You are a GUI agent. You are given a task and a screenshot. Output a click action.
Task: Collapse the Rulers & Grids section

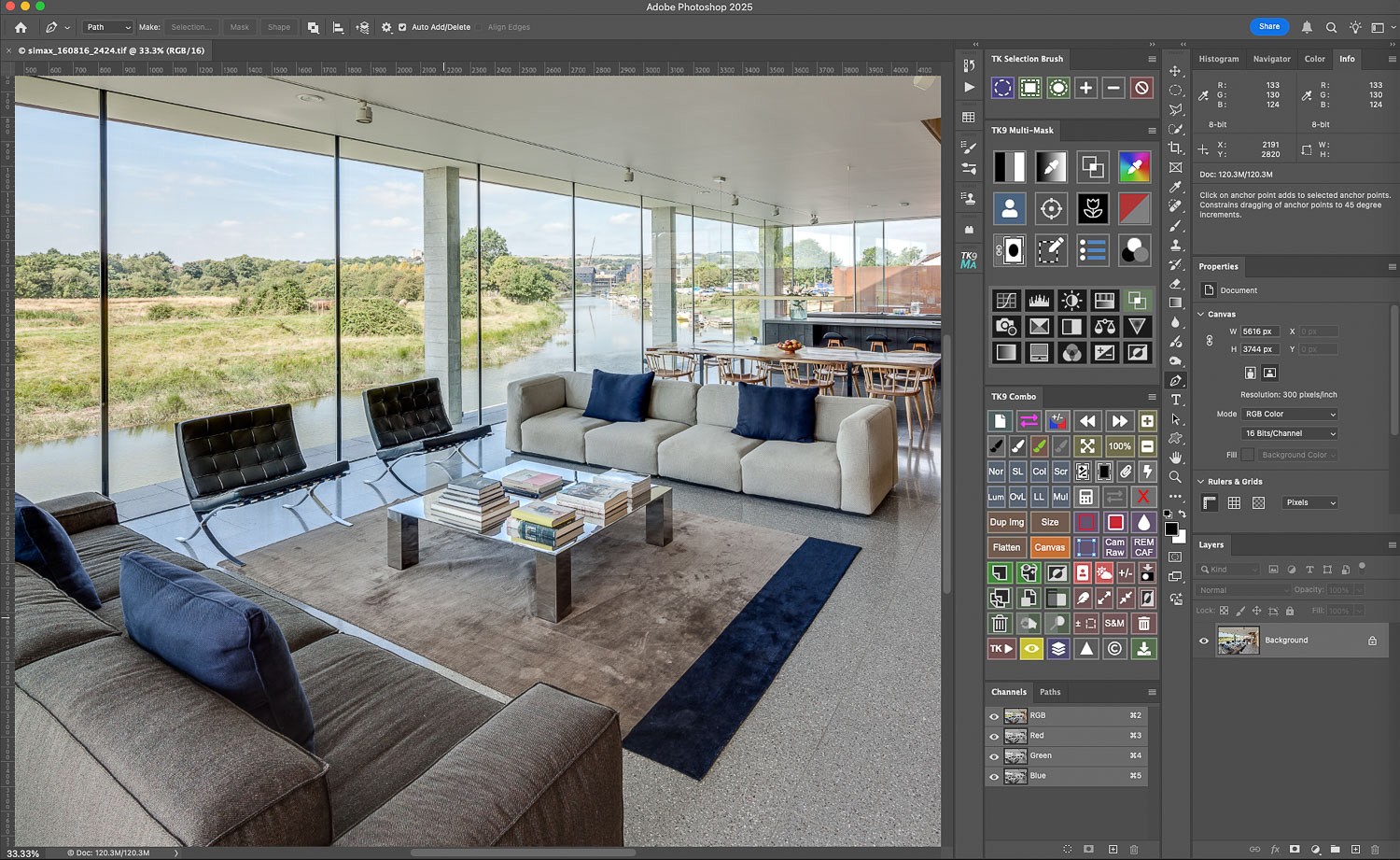point(1201,482)
